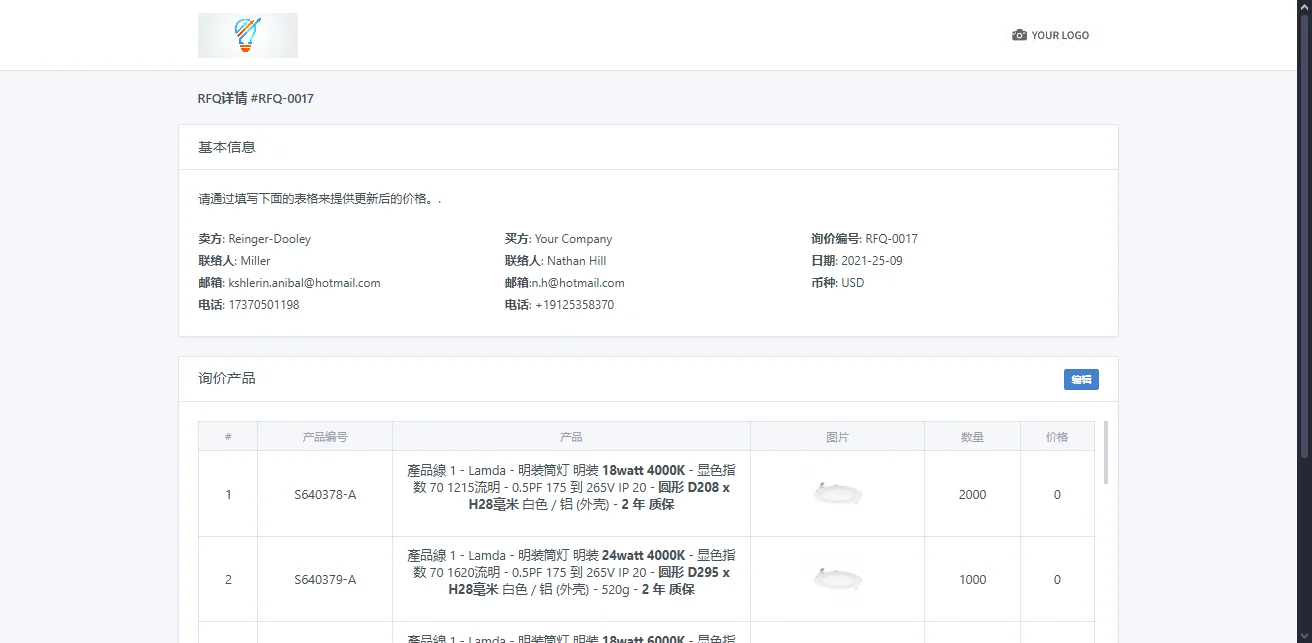
Task: Click the price value 0 for row 1
Action: [1057, 493]
